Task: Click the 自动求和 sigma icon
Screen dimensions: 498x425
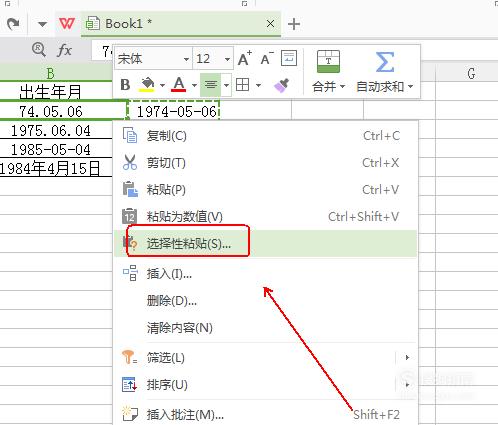Action: pyautogui.click(x=385, y=62)
